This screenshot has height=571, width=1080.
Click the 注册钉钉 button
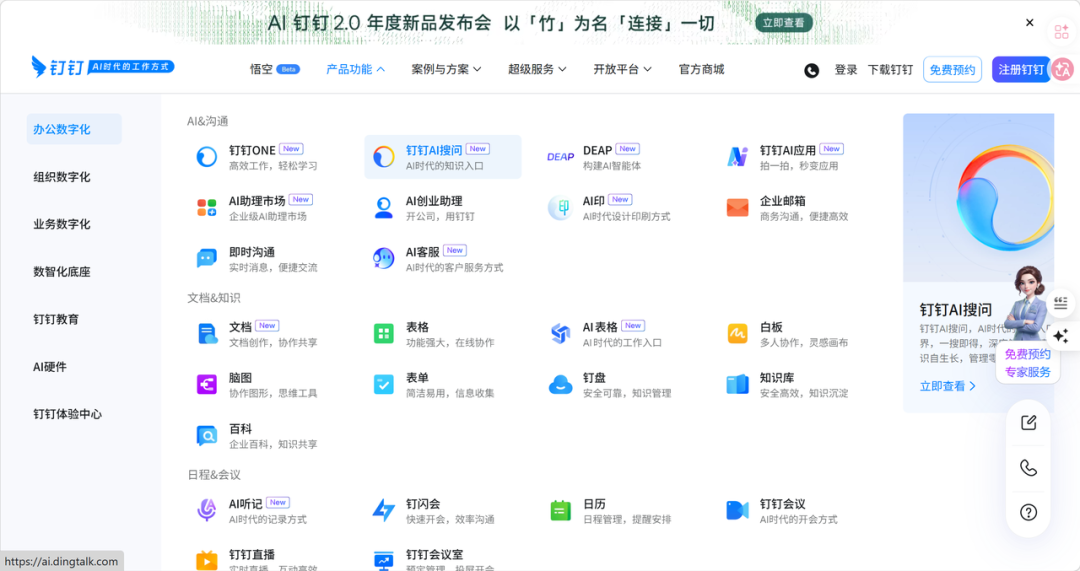pyautogui.click(x=1021, y=70)
